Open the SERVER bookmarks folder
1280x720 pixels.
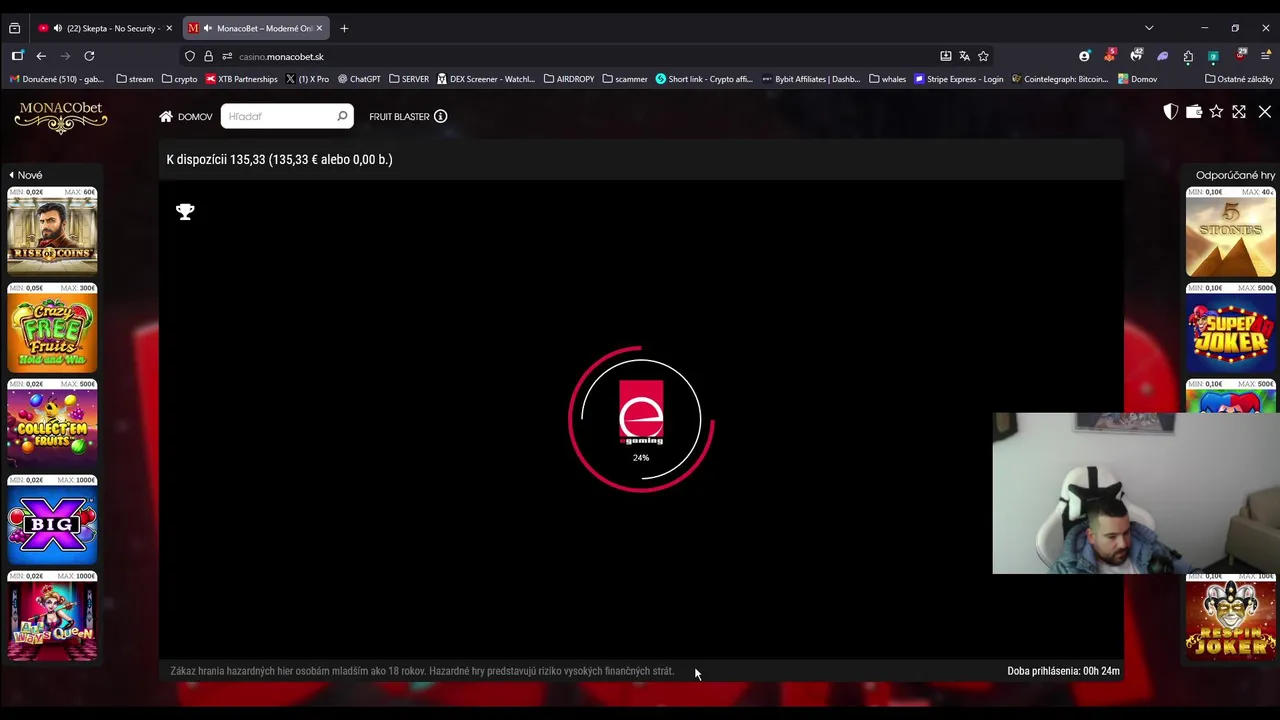[x=408, y=79]
